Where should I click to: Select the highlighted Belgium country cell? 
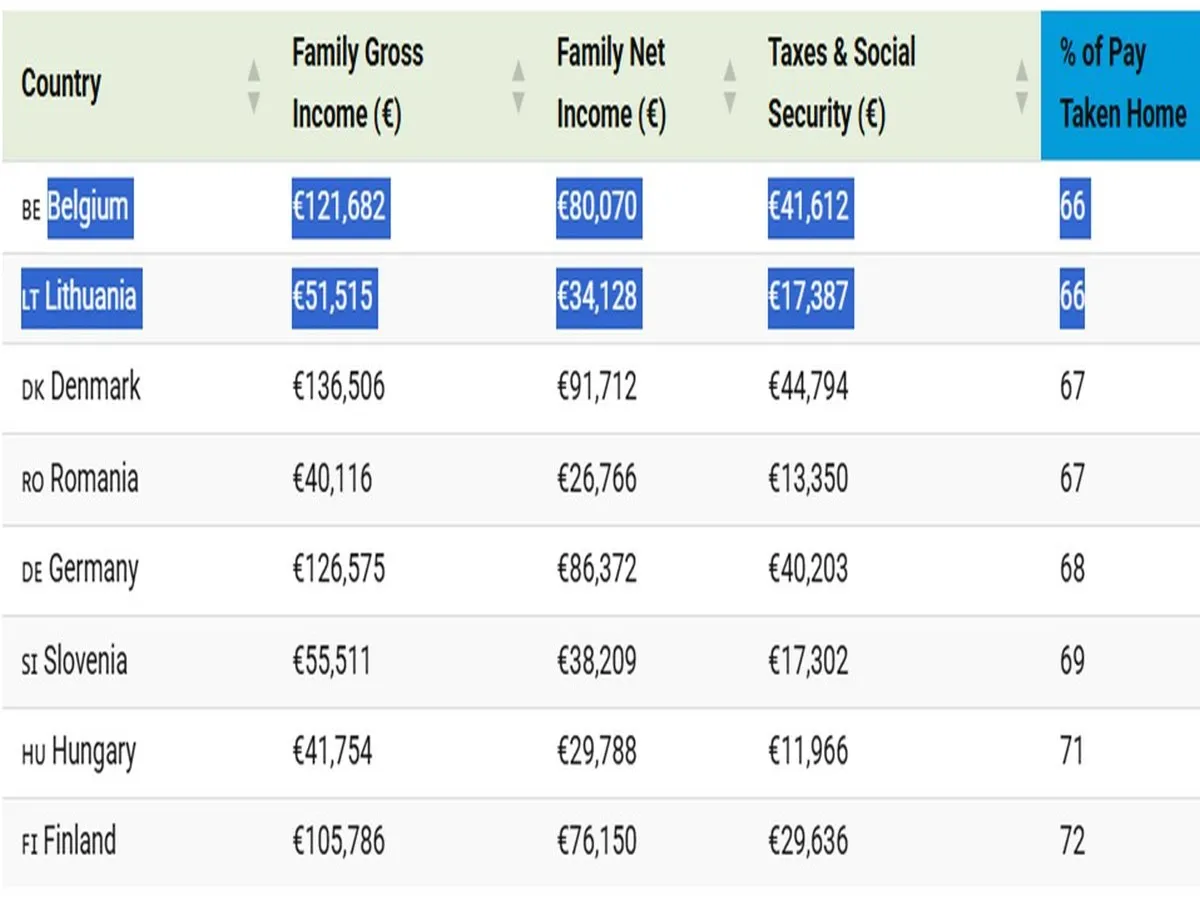click(x=88, y=207)
